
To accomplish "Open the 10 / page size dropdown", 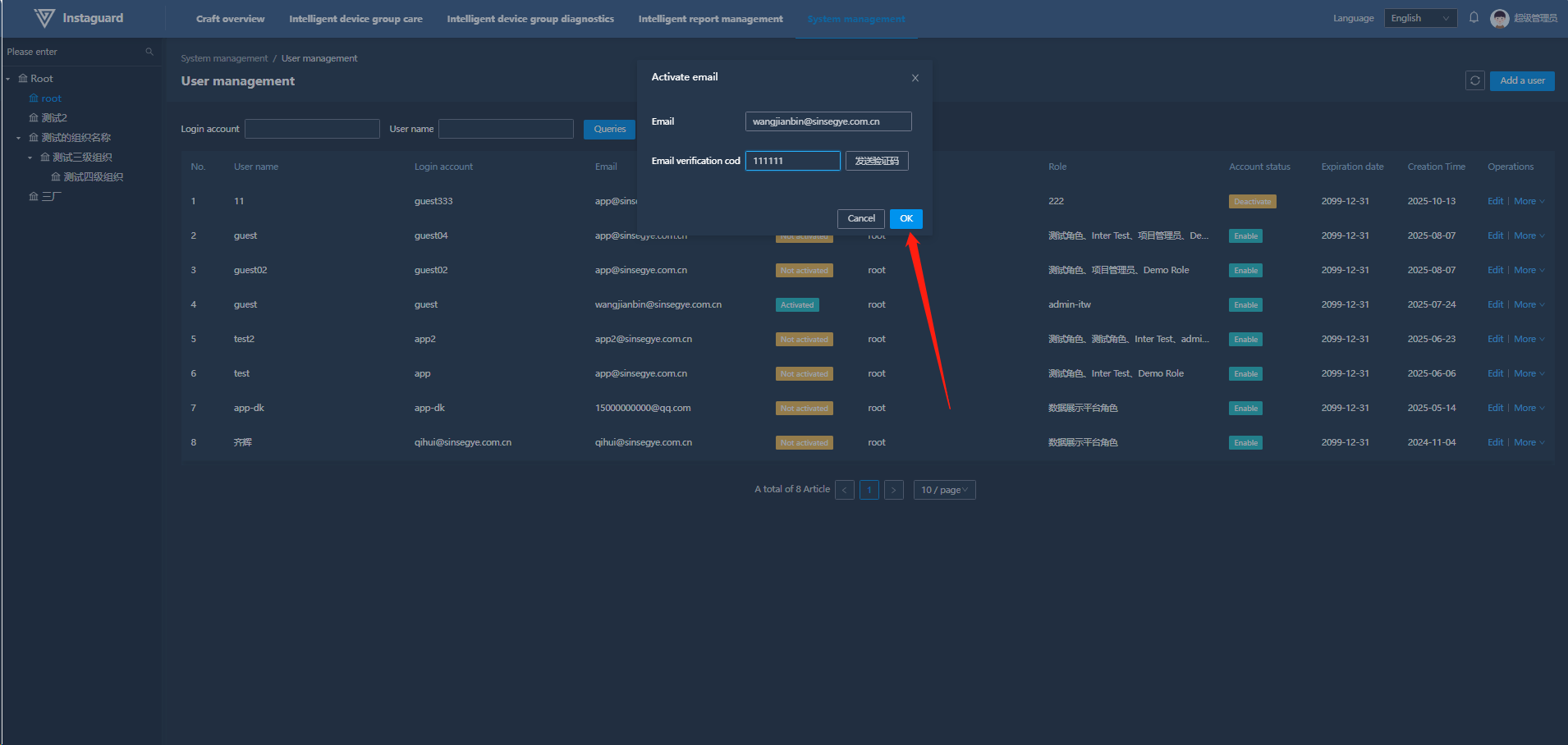I will 944,490.
